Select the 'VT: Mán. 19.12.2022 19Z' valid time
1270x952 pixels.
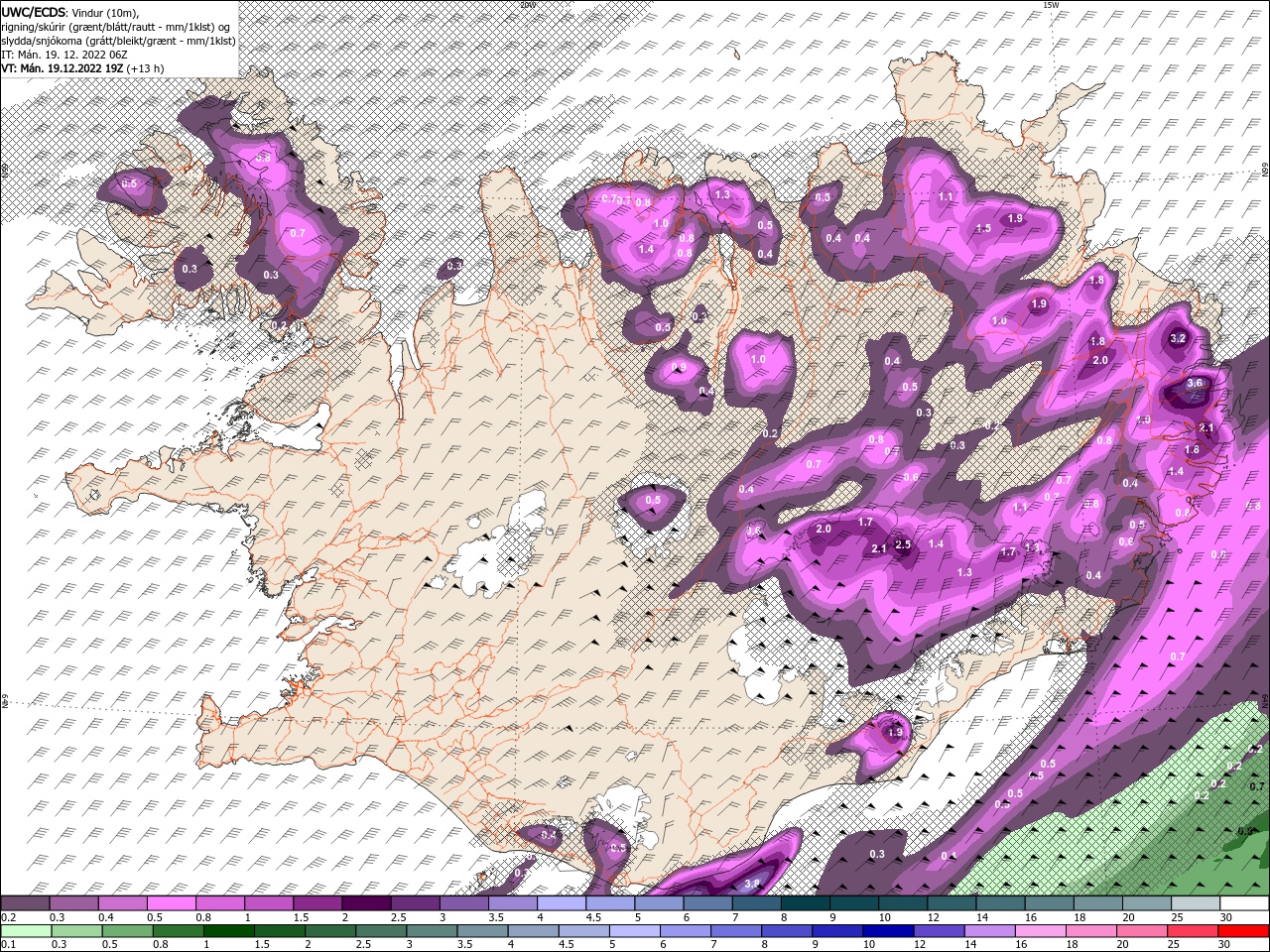pyautogui.click(x=63, y=68)
